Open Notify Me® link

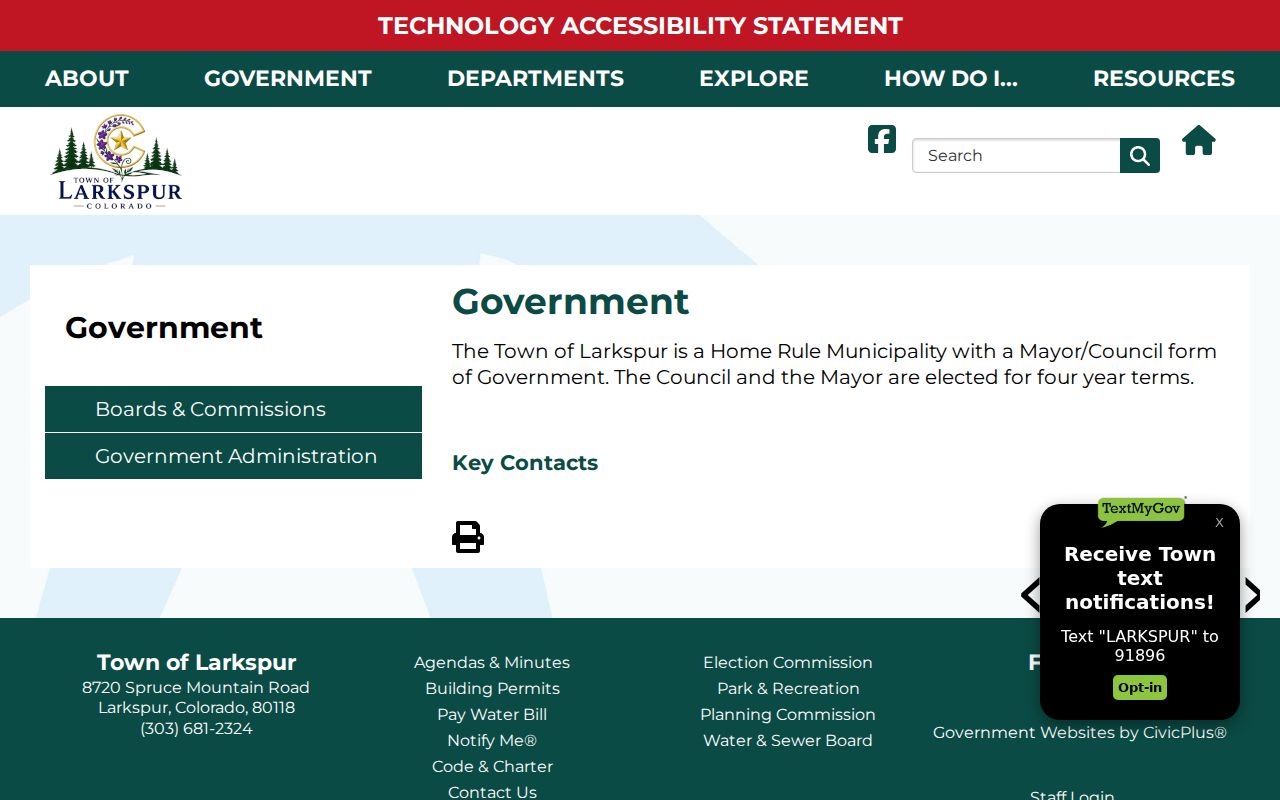492,740
